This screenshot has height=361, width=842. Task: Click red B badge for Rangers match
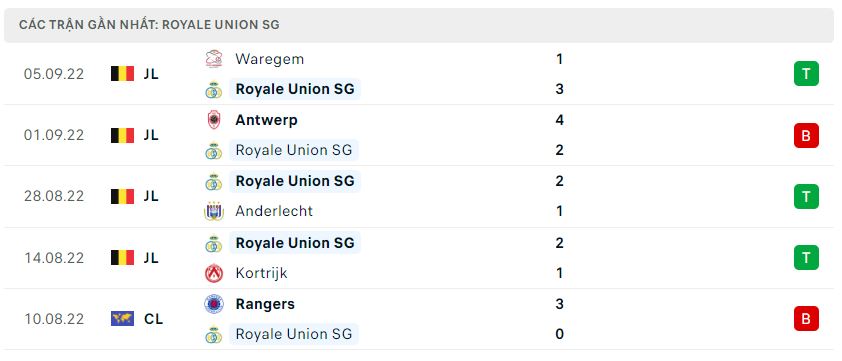806,319
